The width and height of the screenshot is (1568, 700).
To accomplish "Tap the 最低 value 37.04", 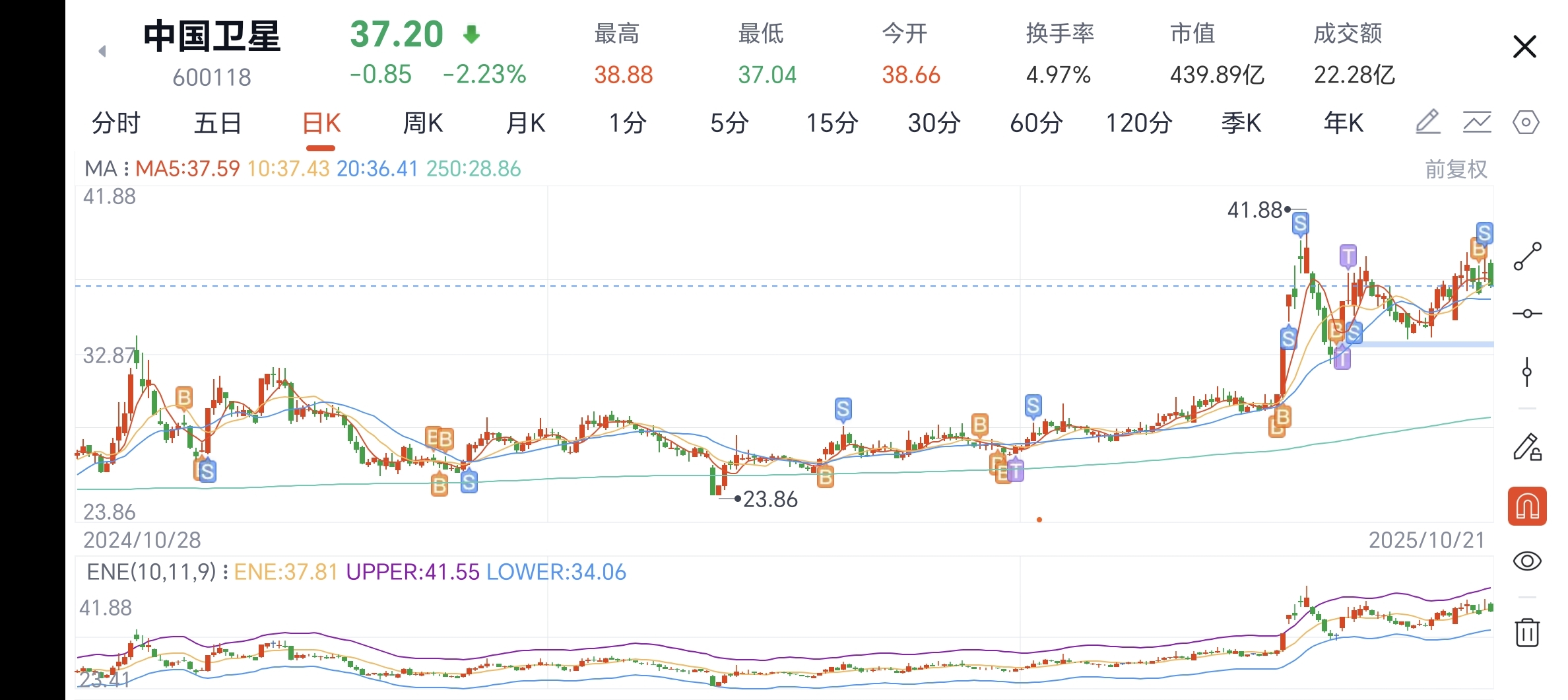I will coord(767,75).
